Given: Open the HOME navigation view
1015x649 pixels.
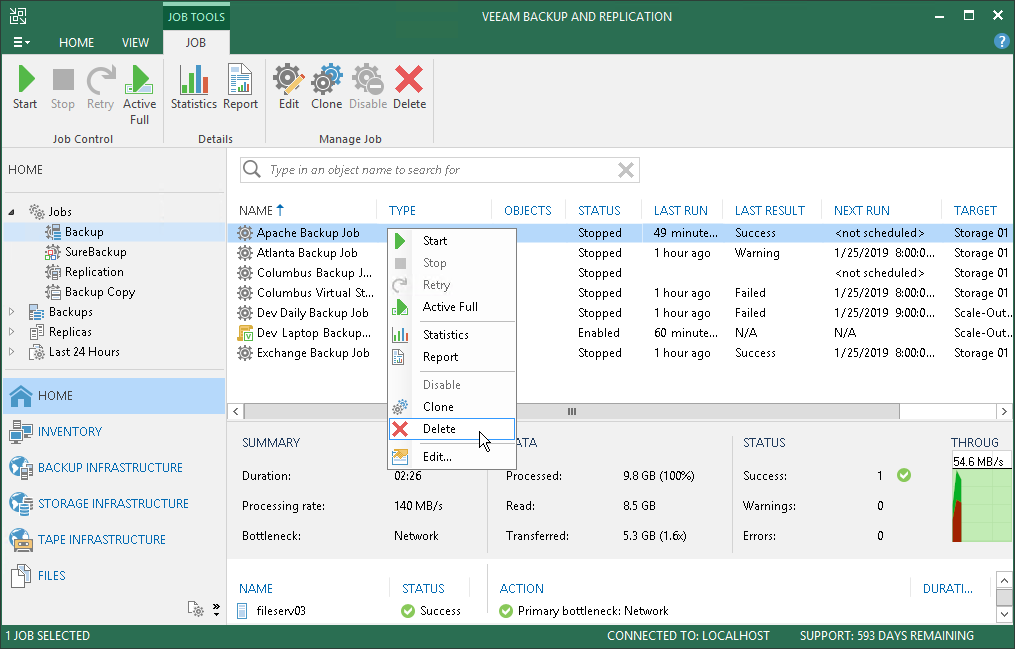Looking at the screenshot, I should coord(114,395).
